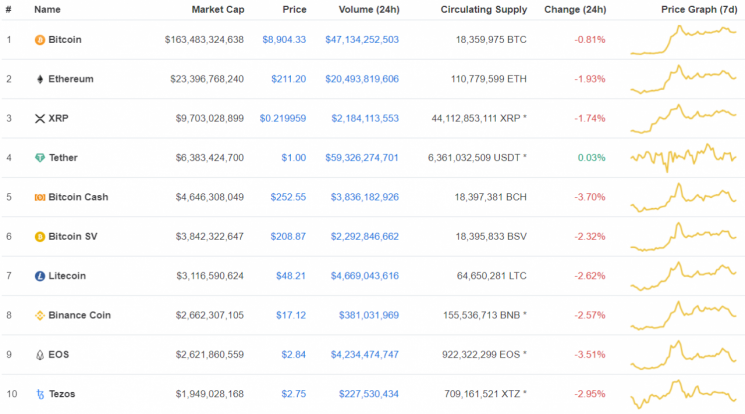Screen dimensions: 745x414
Task: Click Bitcoin SV price $208.87
Action: (x=288, y=237)
